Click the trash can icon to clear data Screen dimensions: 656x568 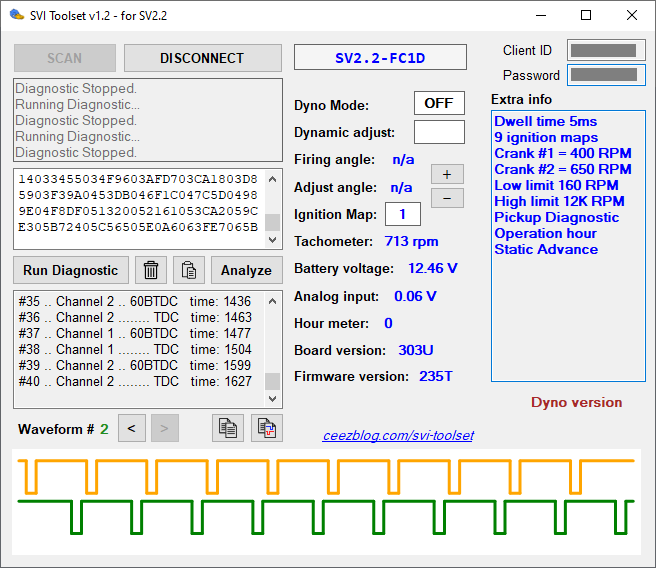point(151,270)
